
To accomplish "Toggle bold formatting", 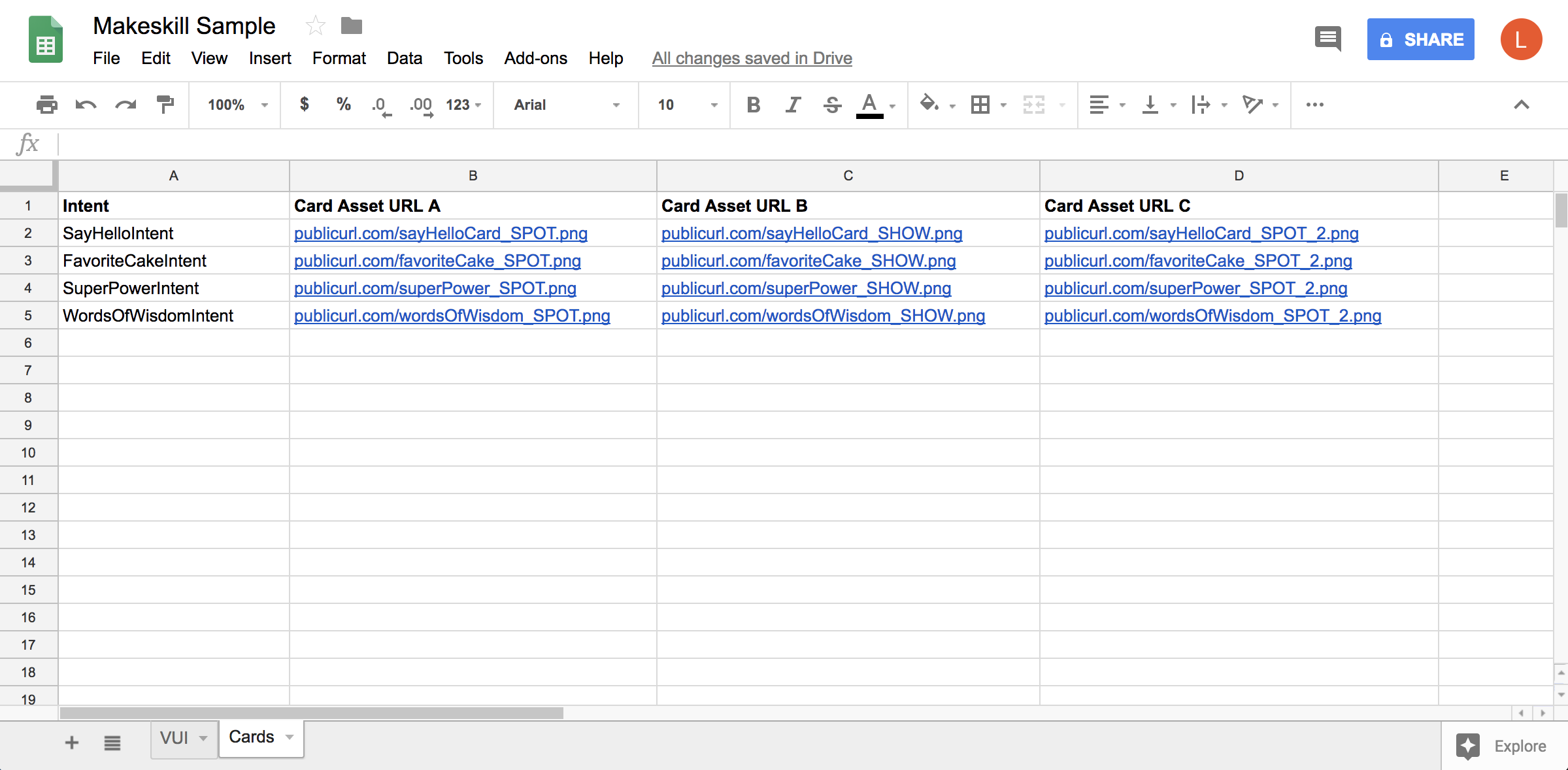I will pyautogui.click(x=753, y=105).
